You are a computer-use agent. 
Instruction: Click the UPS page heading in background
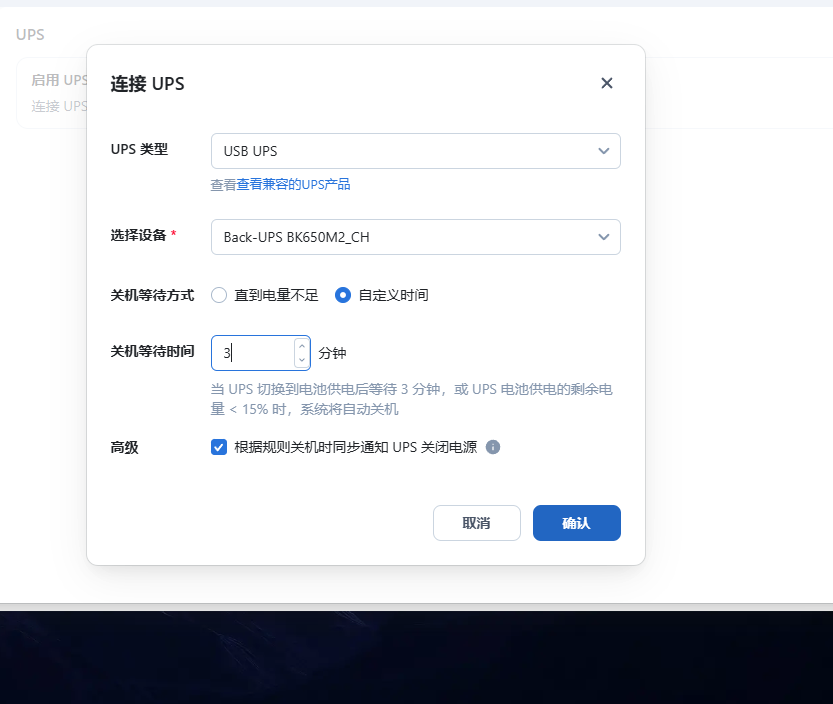(30, 35)
